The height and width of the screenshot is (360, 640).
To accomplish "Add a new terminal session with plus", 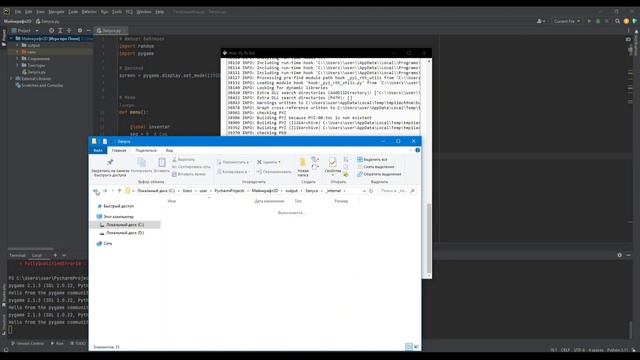I will tap(55, 256).
